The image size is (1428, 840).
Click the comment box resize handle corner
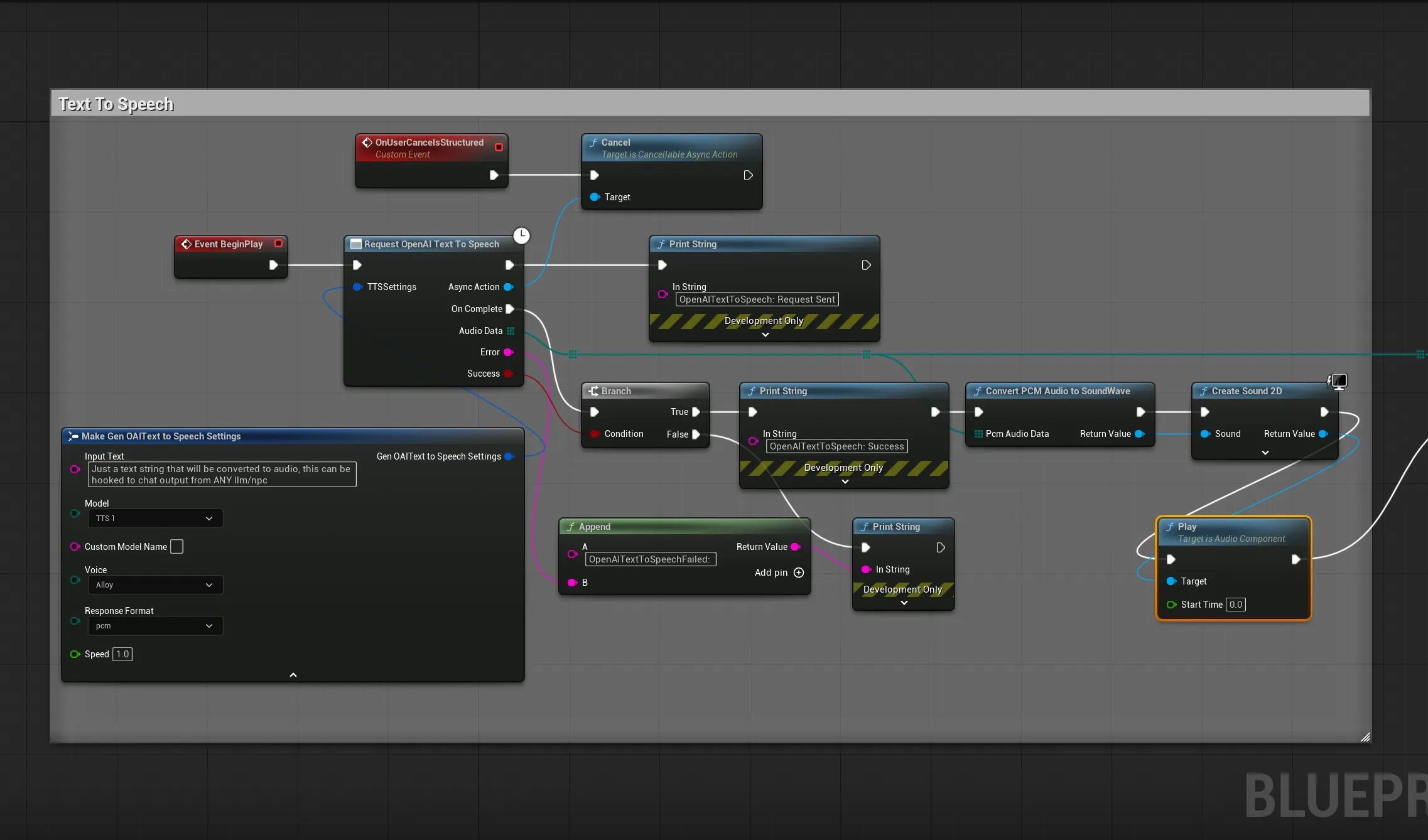(x=1365, y=737)
